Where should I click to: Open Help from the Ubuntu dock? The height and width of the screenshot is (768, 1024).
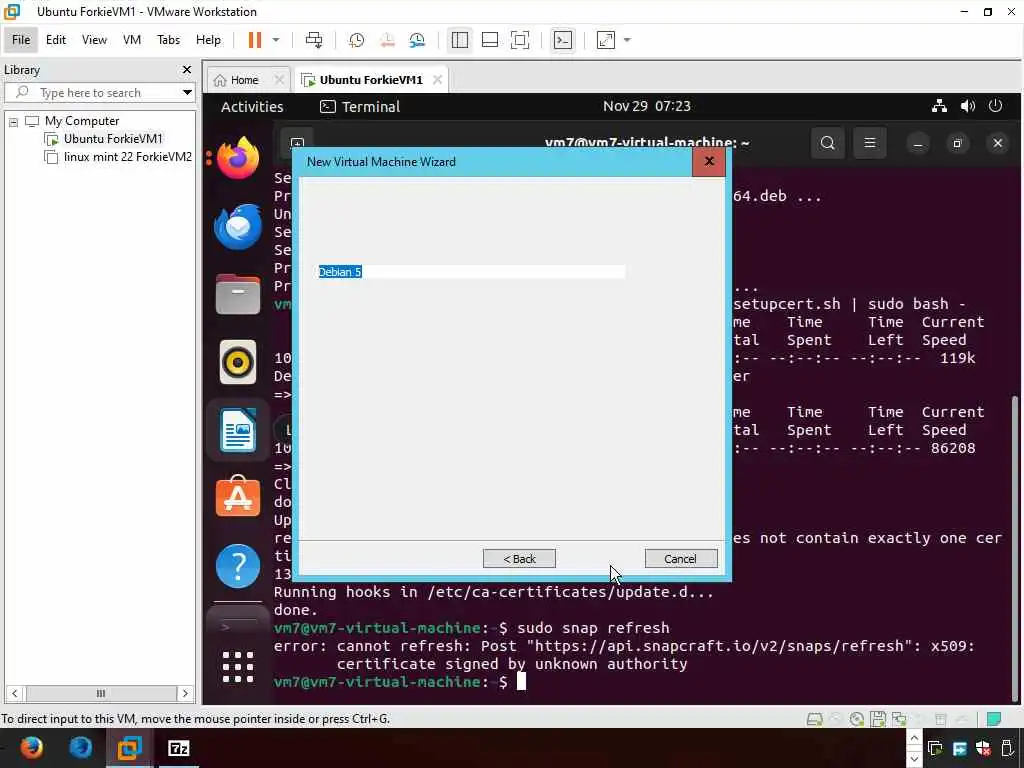(238, 566)
